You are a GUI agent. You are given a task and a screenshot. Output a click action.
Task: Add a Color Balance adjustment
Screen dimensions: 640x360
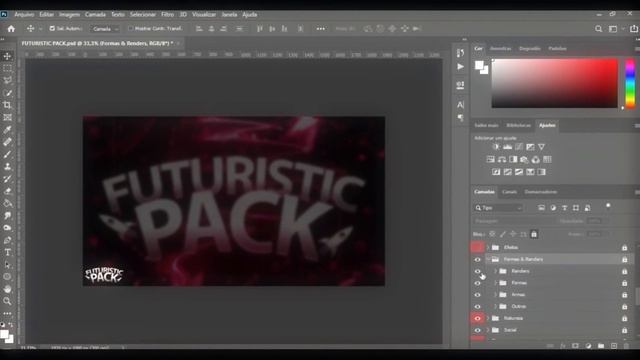coord(502,160)
